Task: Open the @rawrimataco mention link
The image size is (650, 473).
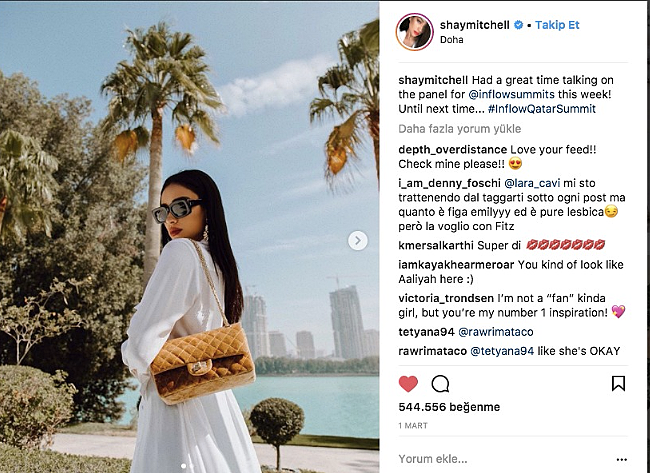Action: pos(496,332)
